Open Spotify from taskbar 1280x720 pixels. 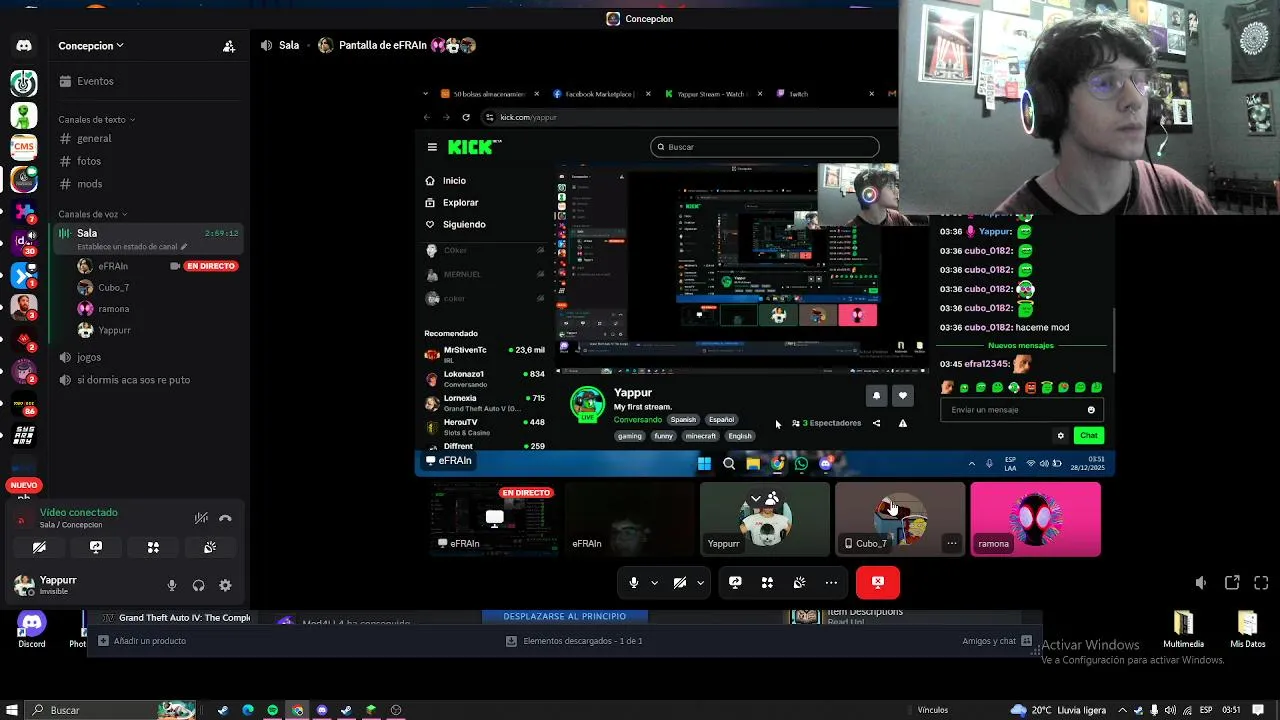click(x=272, y=710)
